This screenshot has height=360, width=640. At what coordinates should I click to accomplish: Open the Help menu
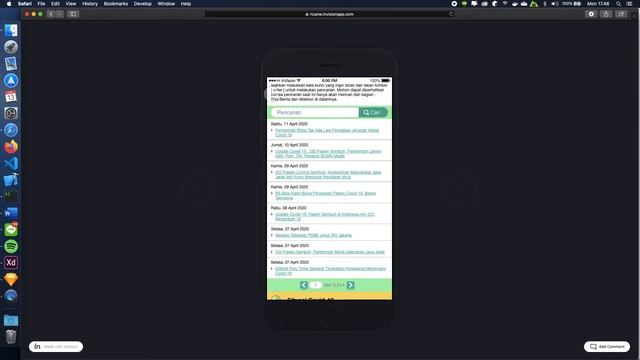click(186, 4)
